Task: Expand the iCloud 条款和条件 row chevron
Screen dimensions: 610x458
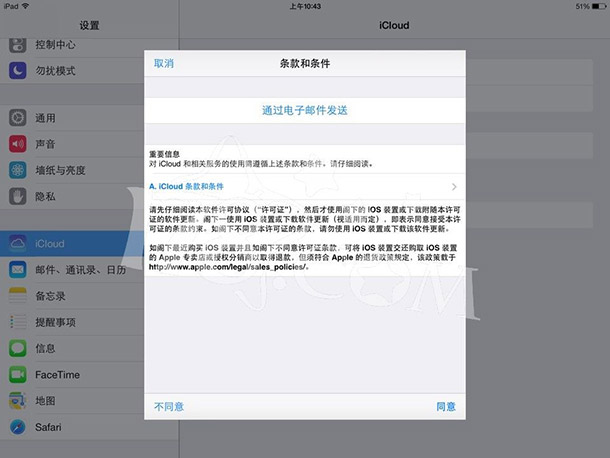Action: [454, 187]
